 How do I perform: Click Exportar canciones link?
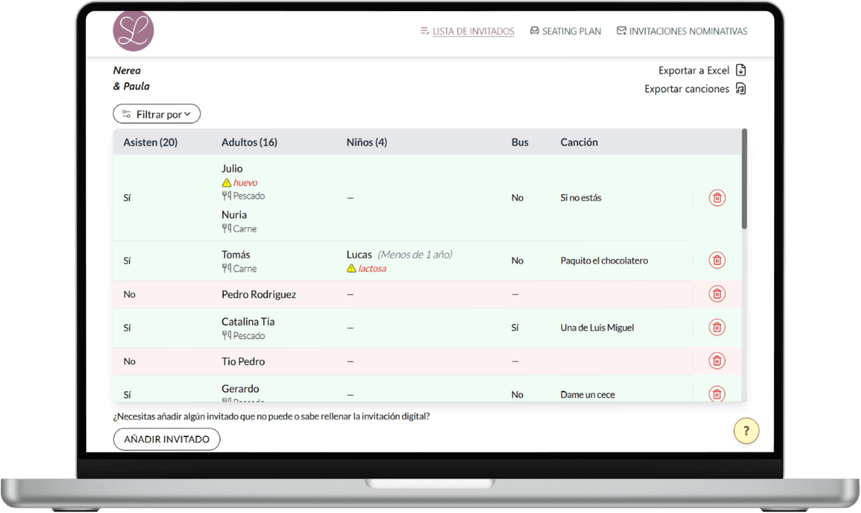click(686, 89)
